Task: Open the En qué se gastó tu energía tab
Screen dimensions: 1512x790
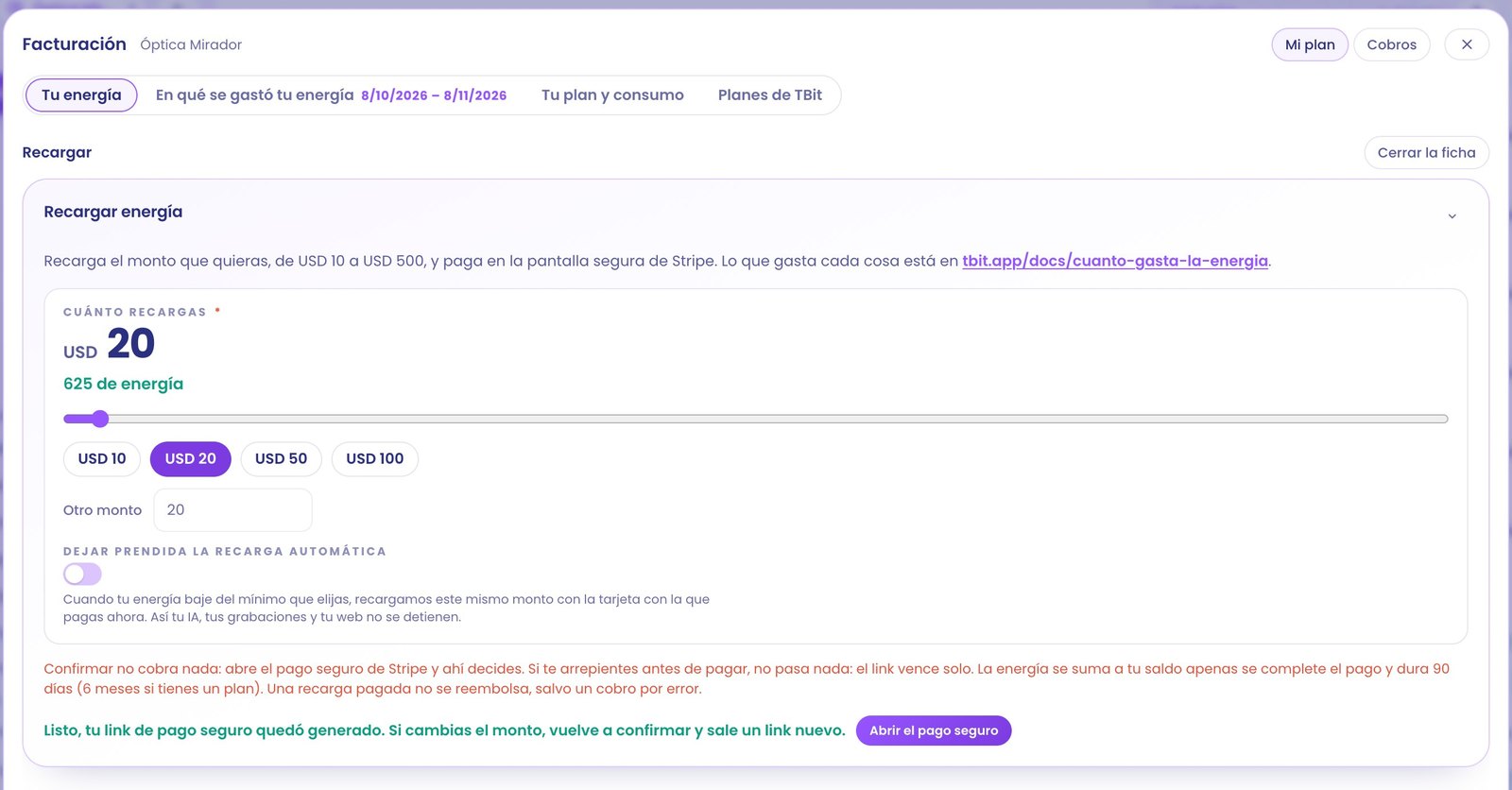Action: [x=331, y=95]
